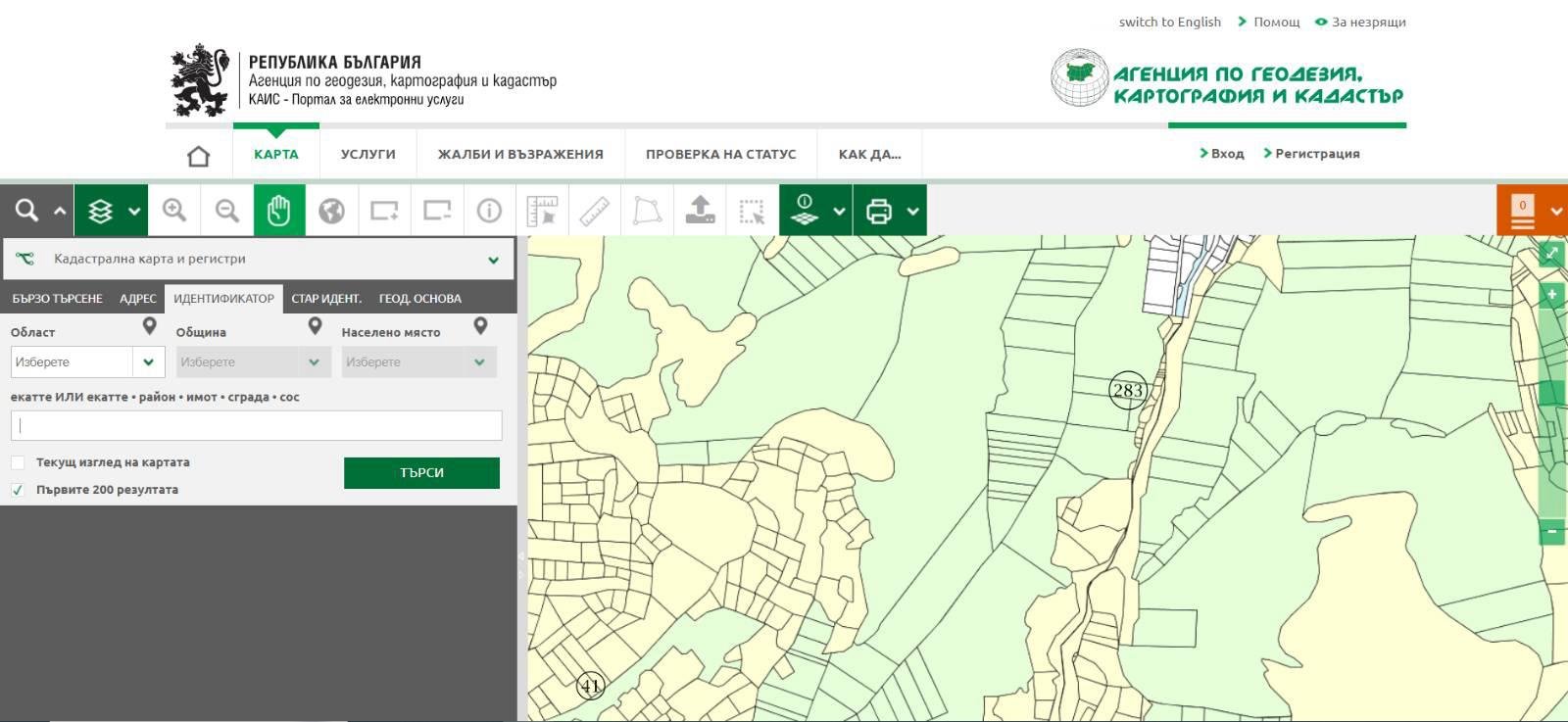The image size is (1568, 722).
Task: Select the pan hand tool
Action: click(x=279, y=211)
